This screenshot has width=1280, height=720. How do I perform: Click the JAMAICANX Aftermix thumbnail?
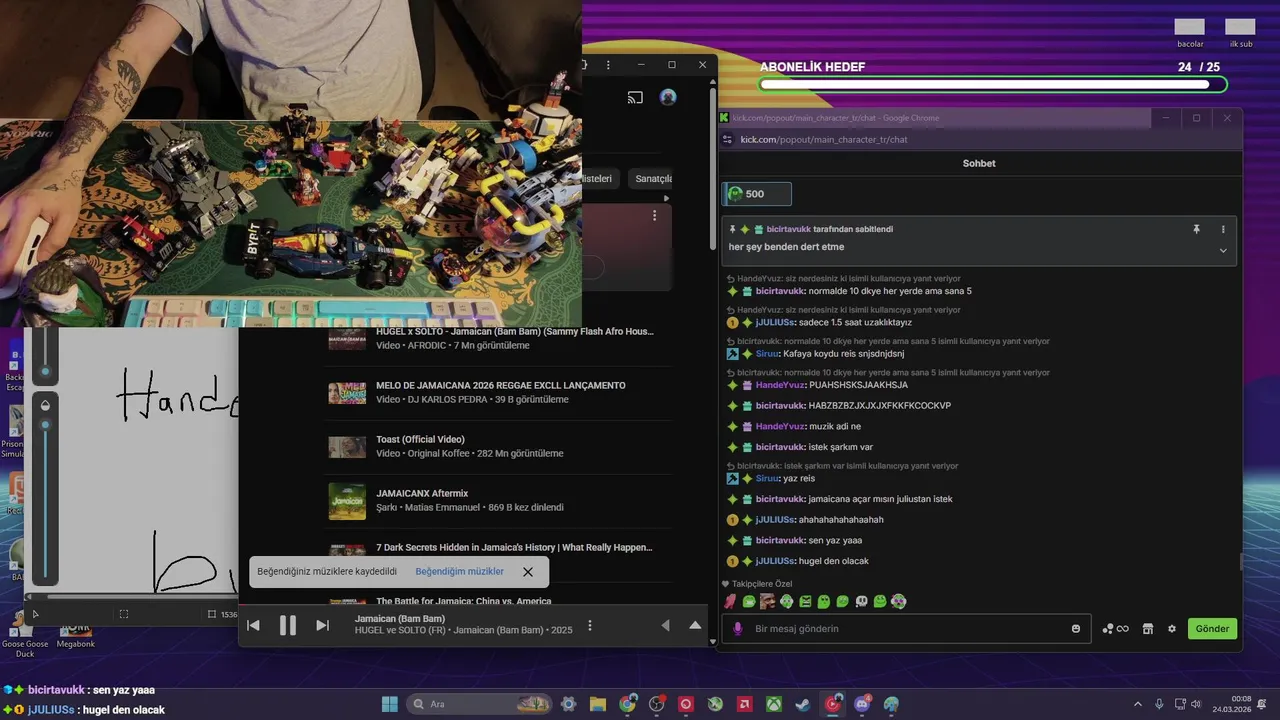[x=347, y=501]
